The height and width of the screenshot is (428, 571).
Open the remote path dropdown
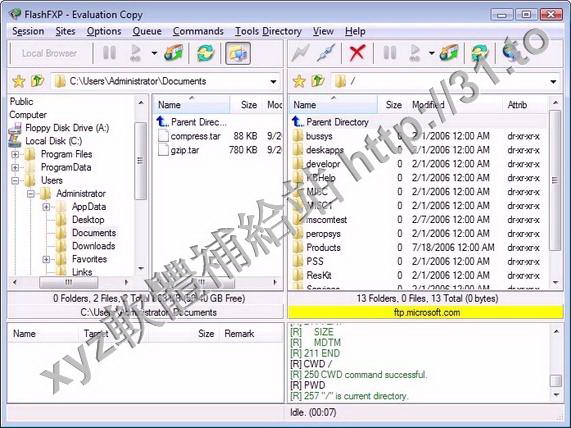click(553, 82)
